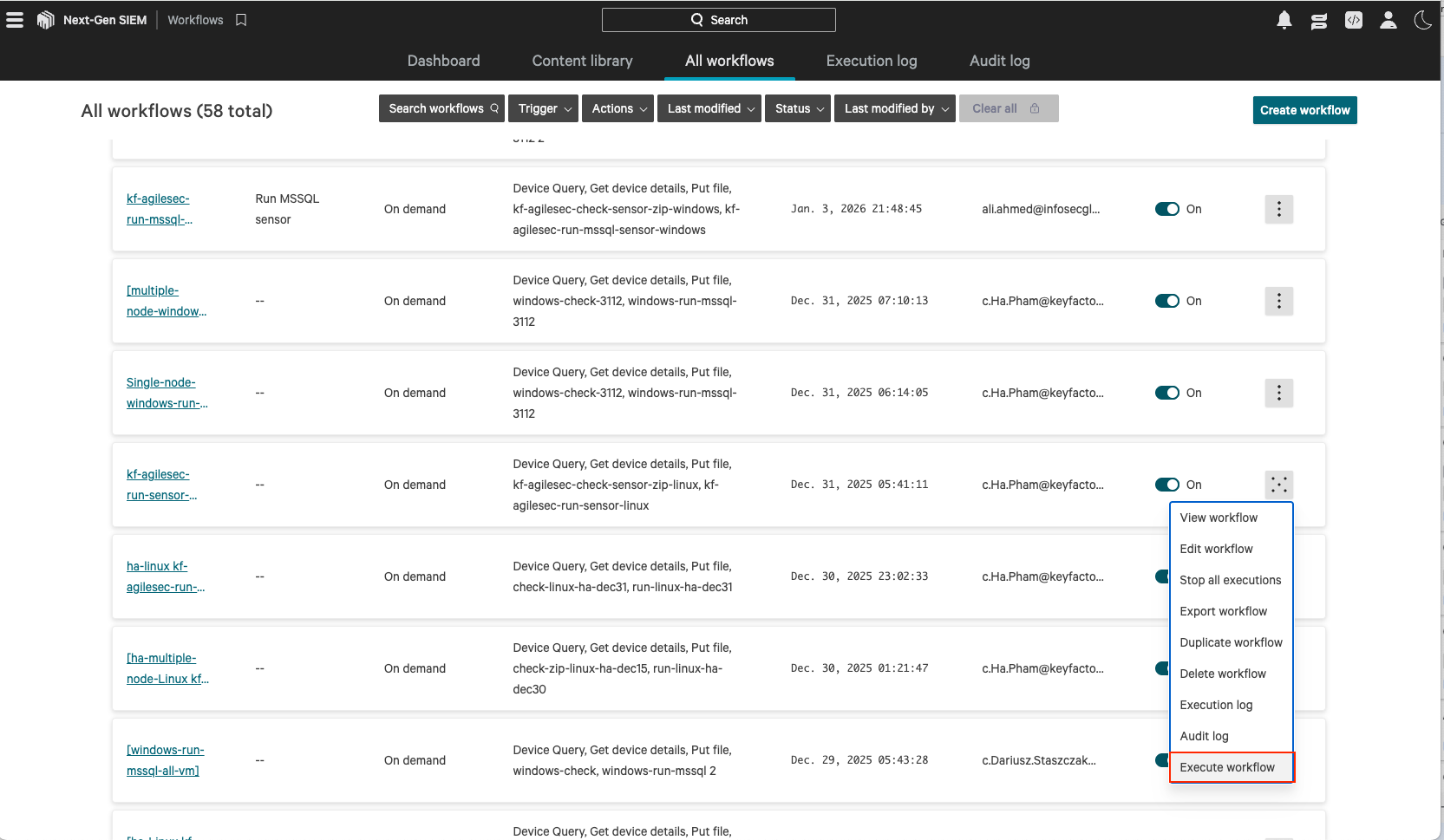Expand the Trigger filter dropdown

(x=543, y=108)
